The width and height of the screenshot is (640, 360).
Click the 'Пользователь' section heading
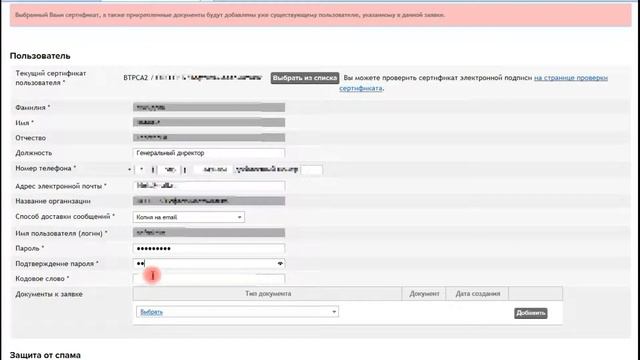40,56
